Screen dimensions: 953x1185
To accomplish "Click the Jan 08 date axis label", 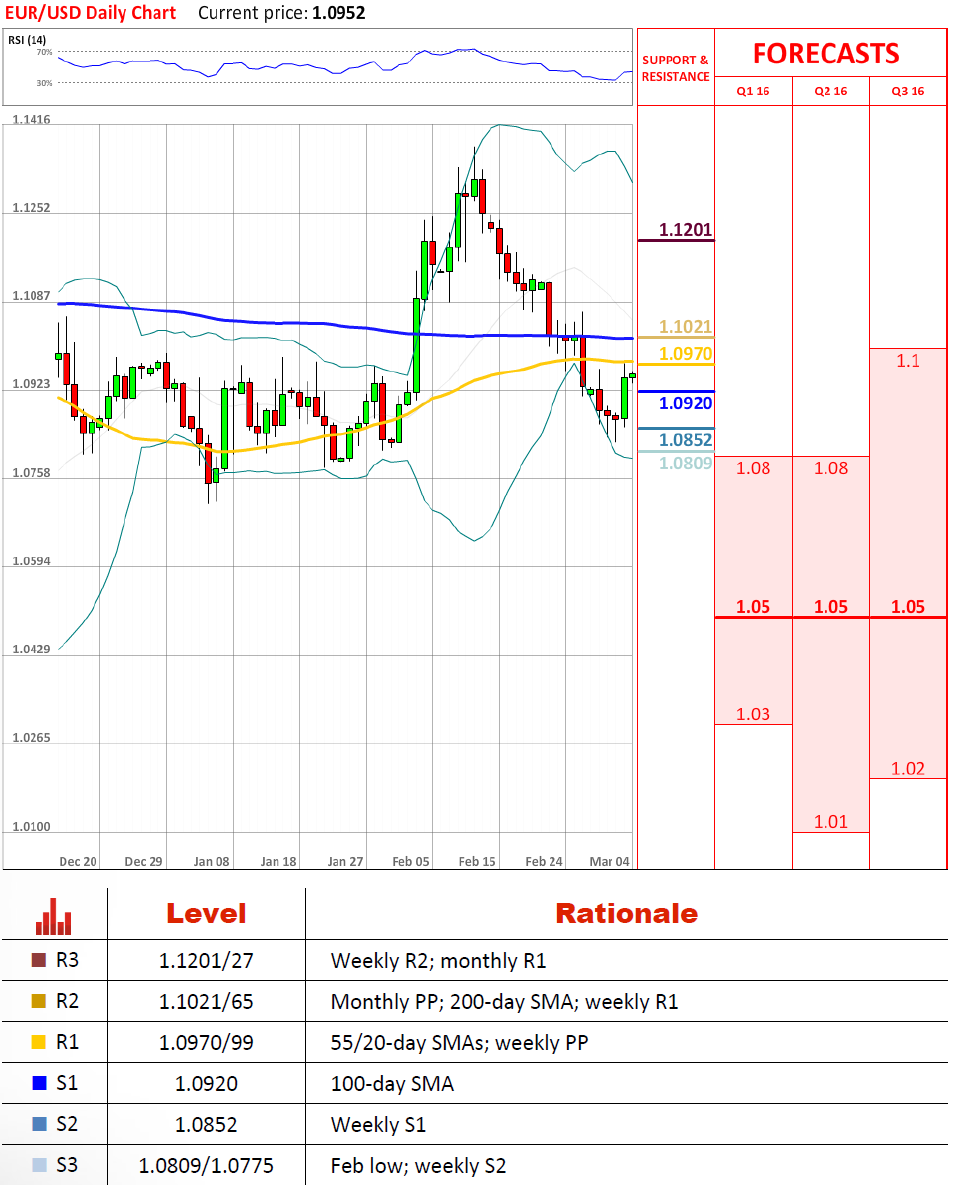I will tap(212, 862).
